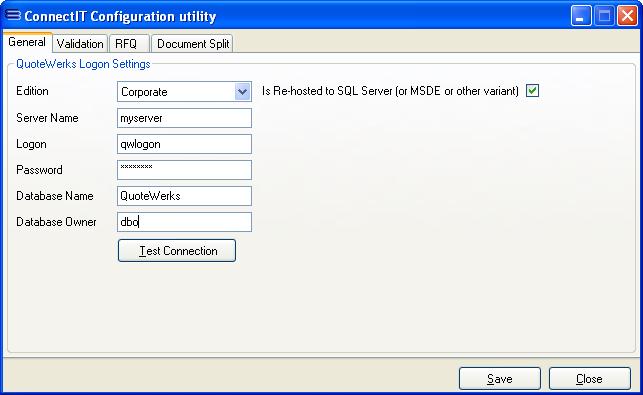Toggle the Is Re-hosted to SQL Server checkbox
Viewport: 643px width, 395px height.
532,91
